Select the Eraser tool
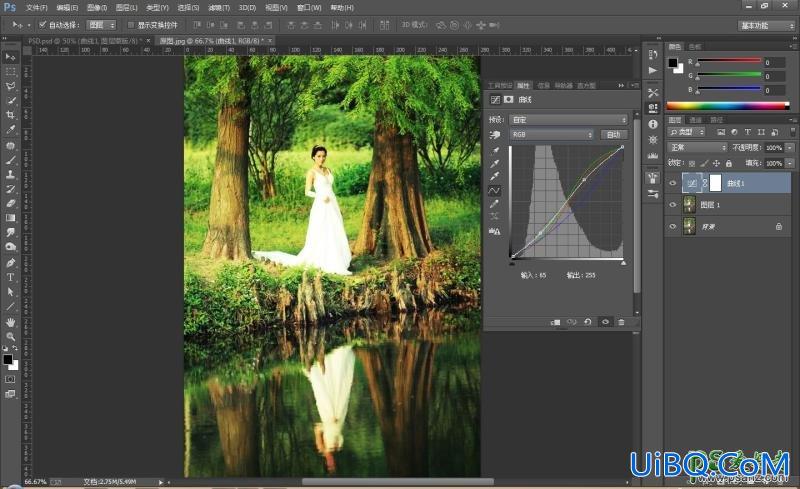This screenshot has width=800, height=489. (10, 203)
